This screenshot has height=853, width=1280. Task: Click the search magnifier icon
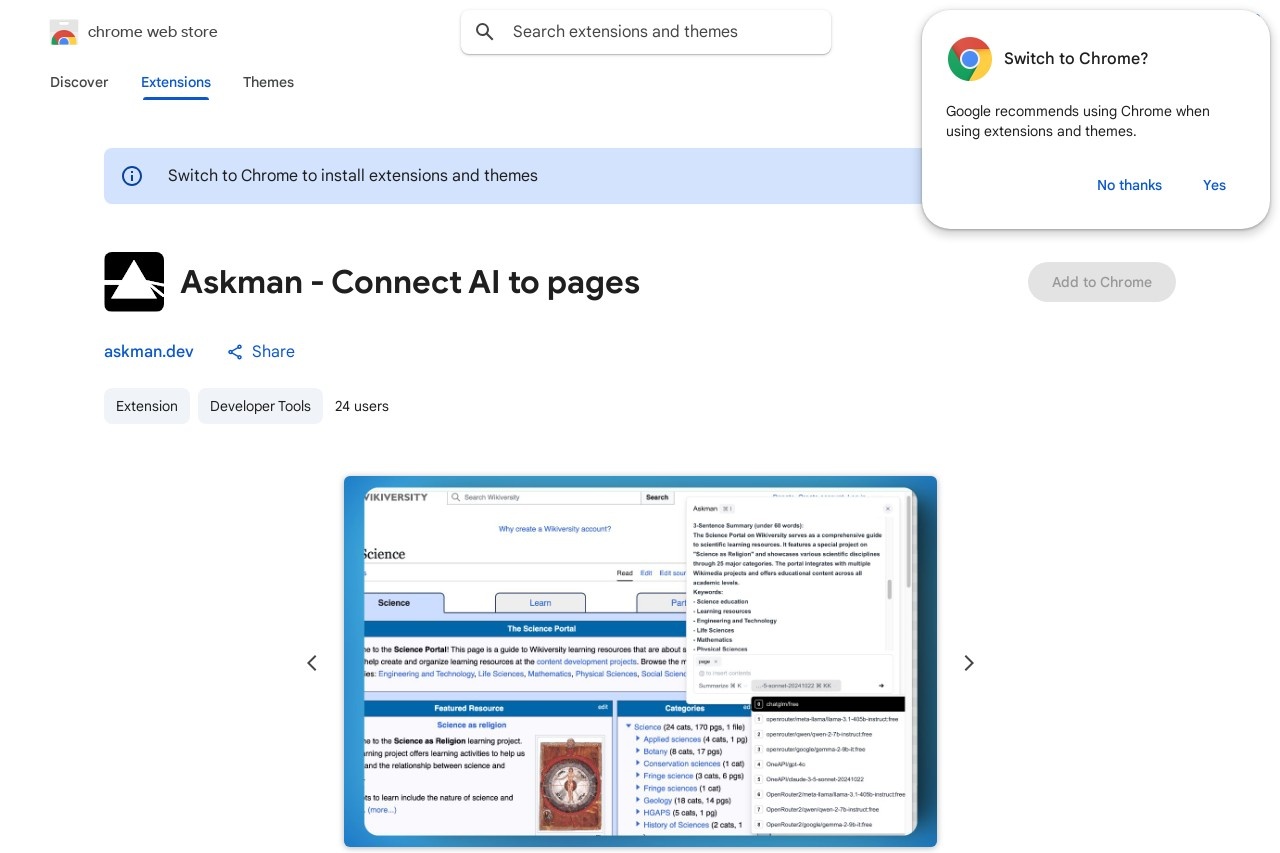[485, 32]
